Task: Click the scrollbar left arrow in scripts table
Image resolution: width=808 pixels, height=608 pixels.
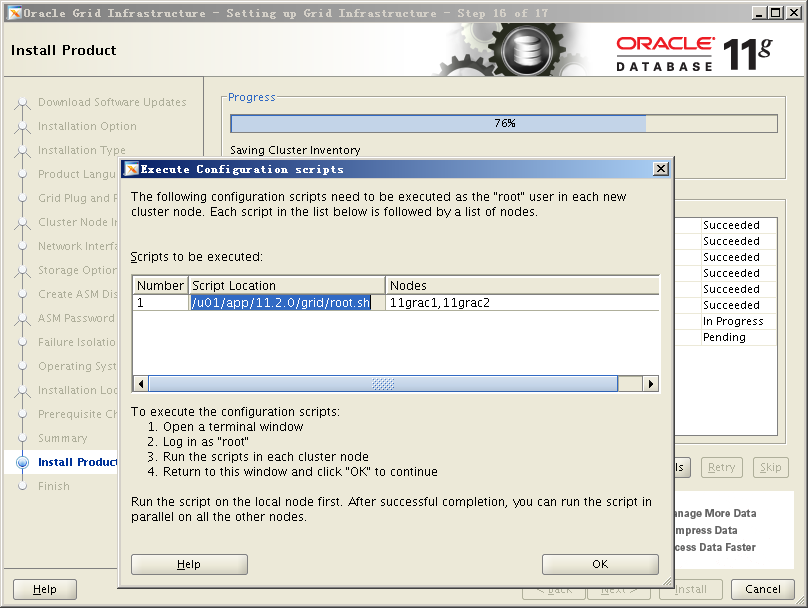Action: point(141,384)
